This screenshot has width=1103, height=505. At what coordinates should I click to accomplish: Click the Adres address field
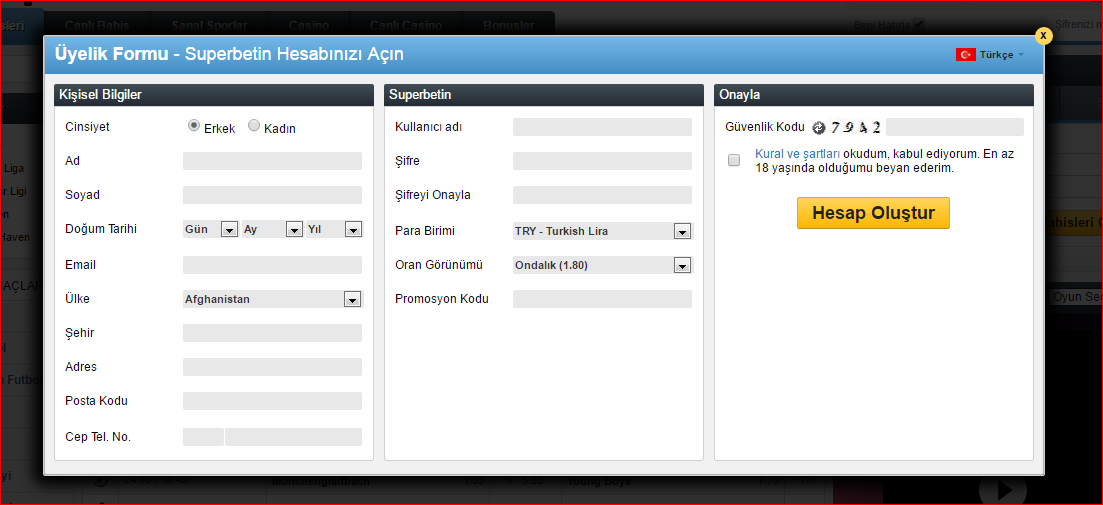(272, 367)
